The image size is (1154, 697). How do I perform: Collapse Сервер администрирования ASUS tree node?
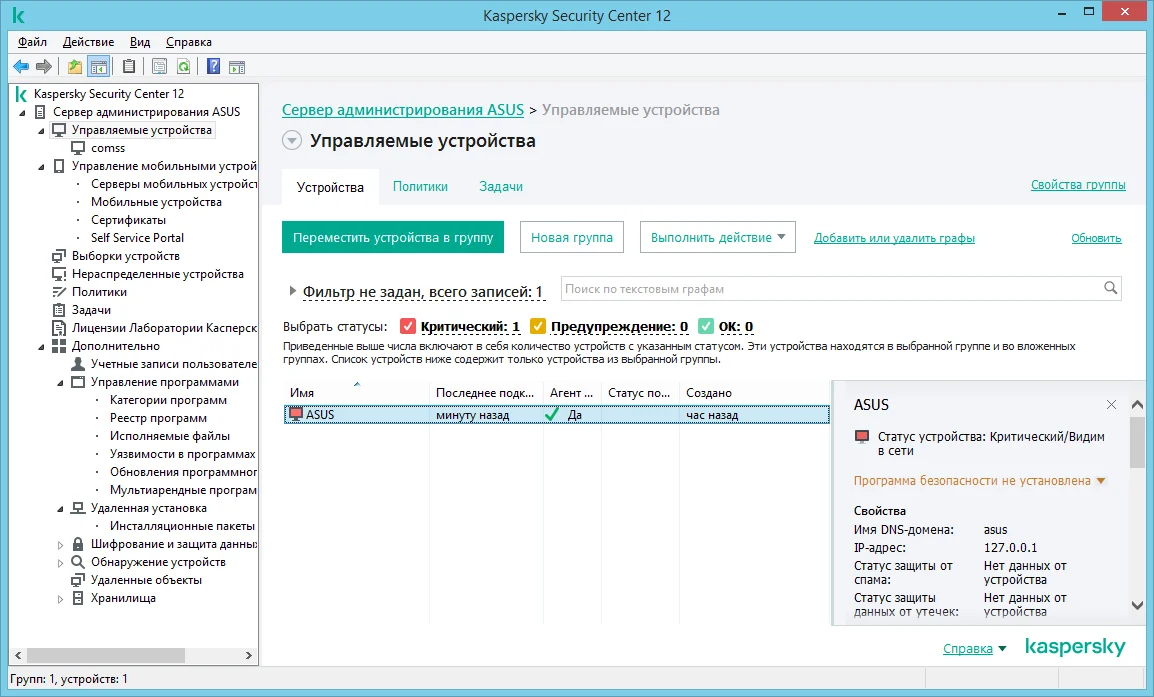click(22, 113)
